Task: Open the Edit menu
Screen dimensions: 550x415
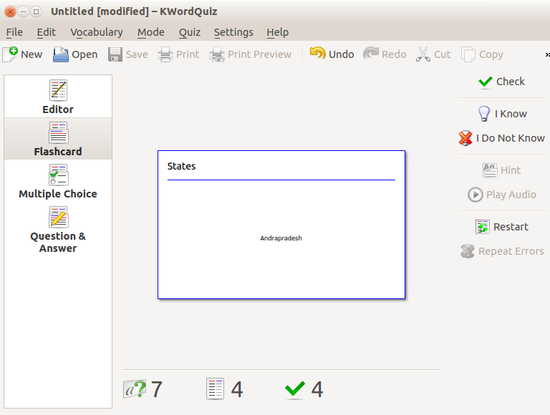Action: pyautogui.click(x=46, y=32)
